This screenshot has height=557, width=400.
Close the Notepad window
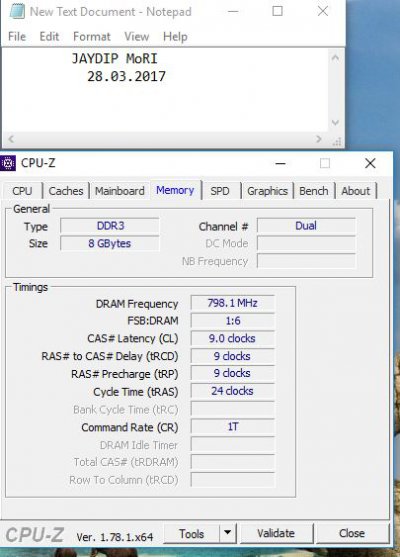click(x=323, y=11)
